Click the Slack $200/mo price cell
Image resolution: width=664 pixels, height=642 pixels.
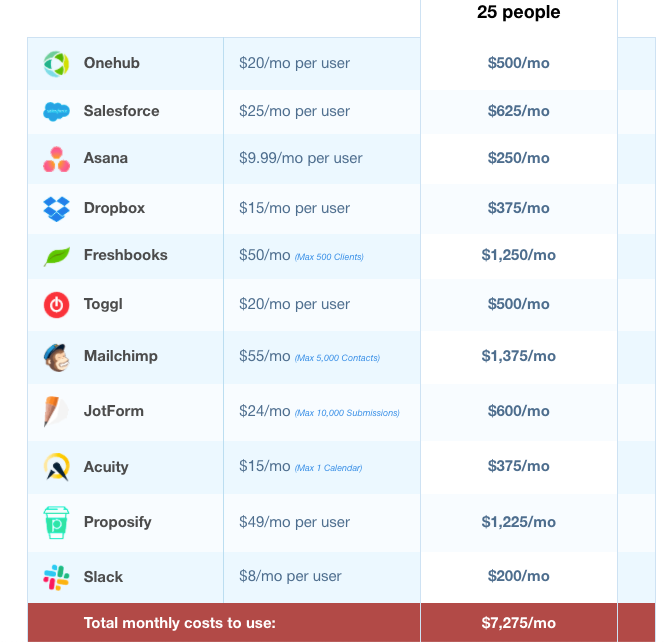(519, 576)
